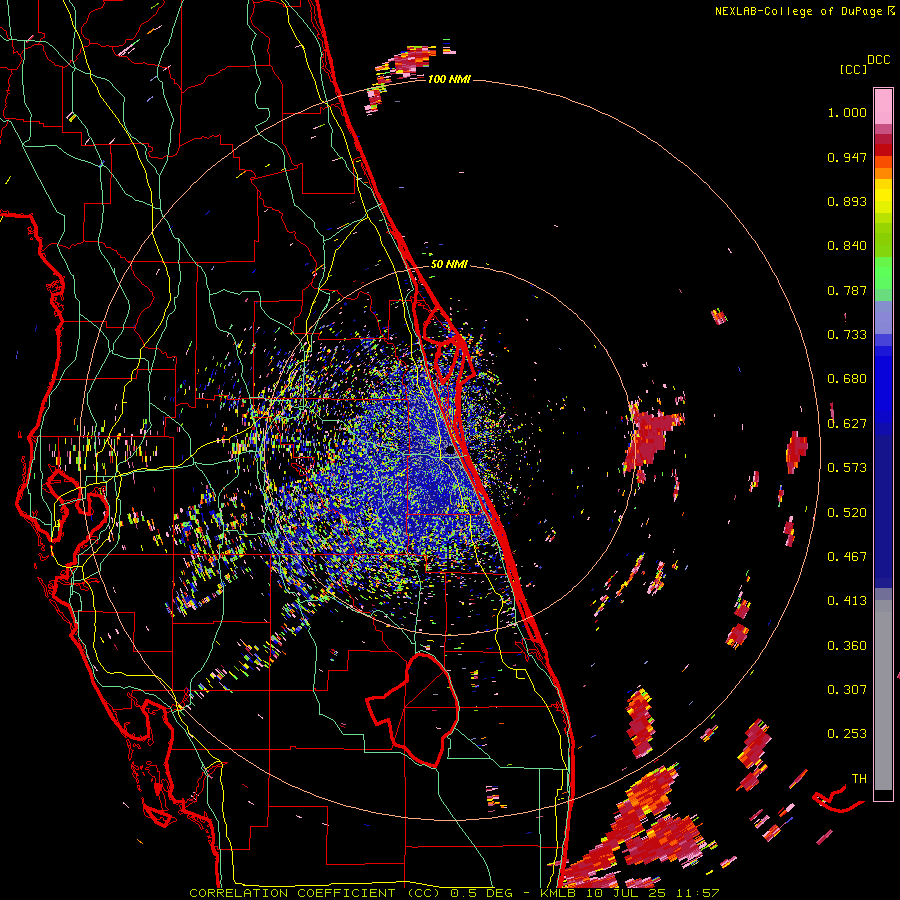Pick the red segment of the color bar
The height and width of the screenshot is (900, 900).
click(x=883, y=150)
